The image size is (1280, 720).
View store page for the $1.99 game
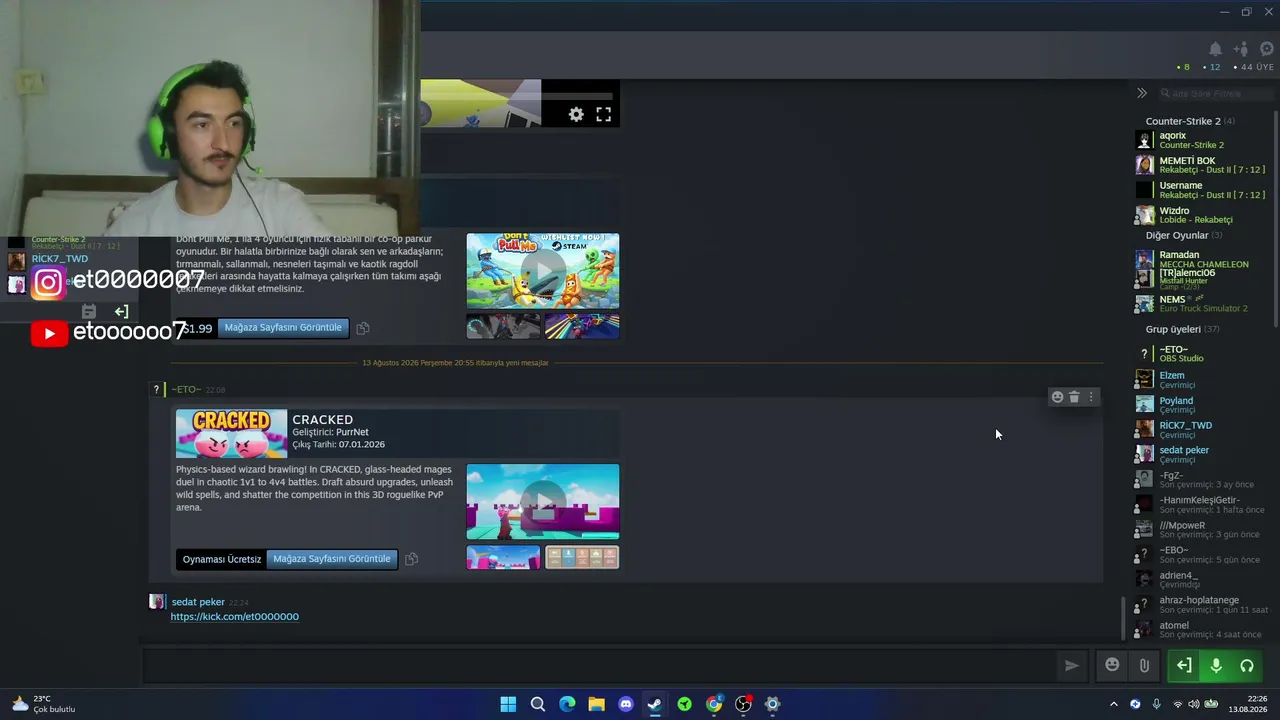(x=283, y=328)
